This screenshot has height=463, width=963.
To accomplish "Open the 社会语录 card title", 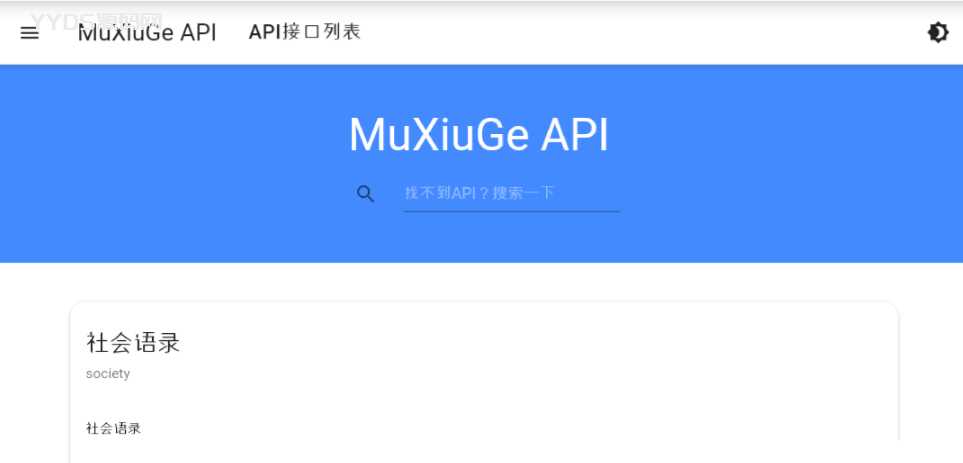I will click(133, 343).
